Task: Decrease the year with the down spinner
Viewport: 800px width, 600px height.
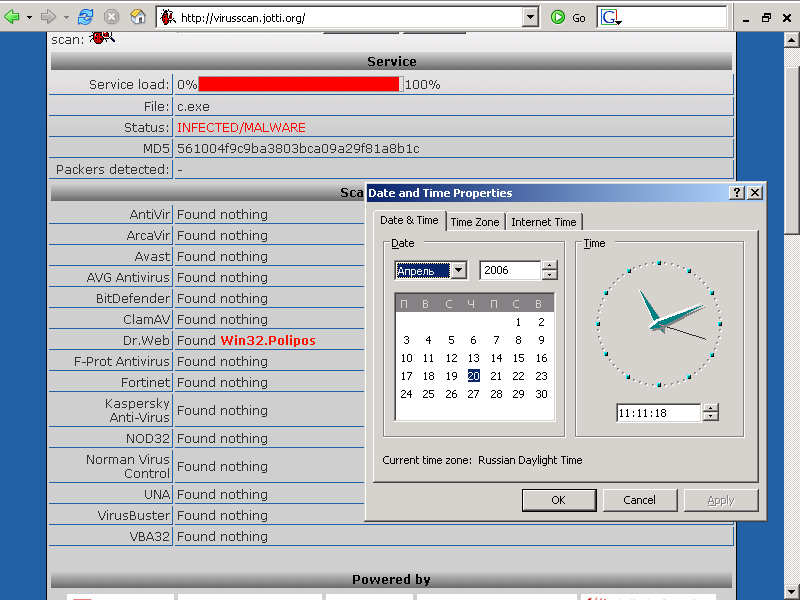Action: coord(549,275)
